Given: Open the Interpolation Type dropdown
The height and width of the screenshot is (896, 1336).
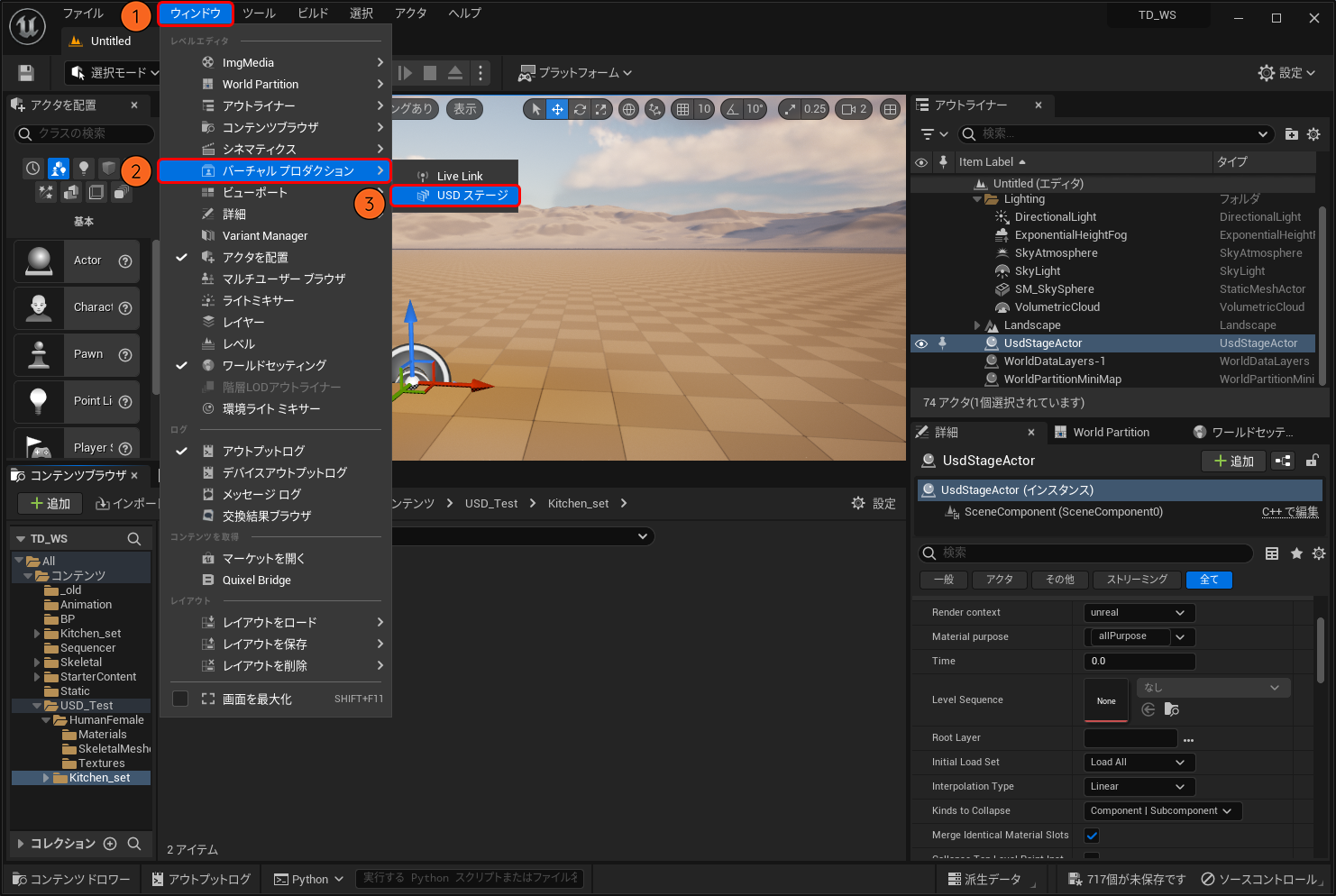Looking at the screenshot, I should click(1139, 787).
